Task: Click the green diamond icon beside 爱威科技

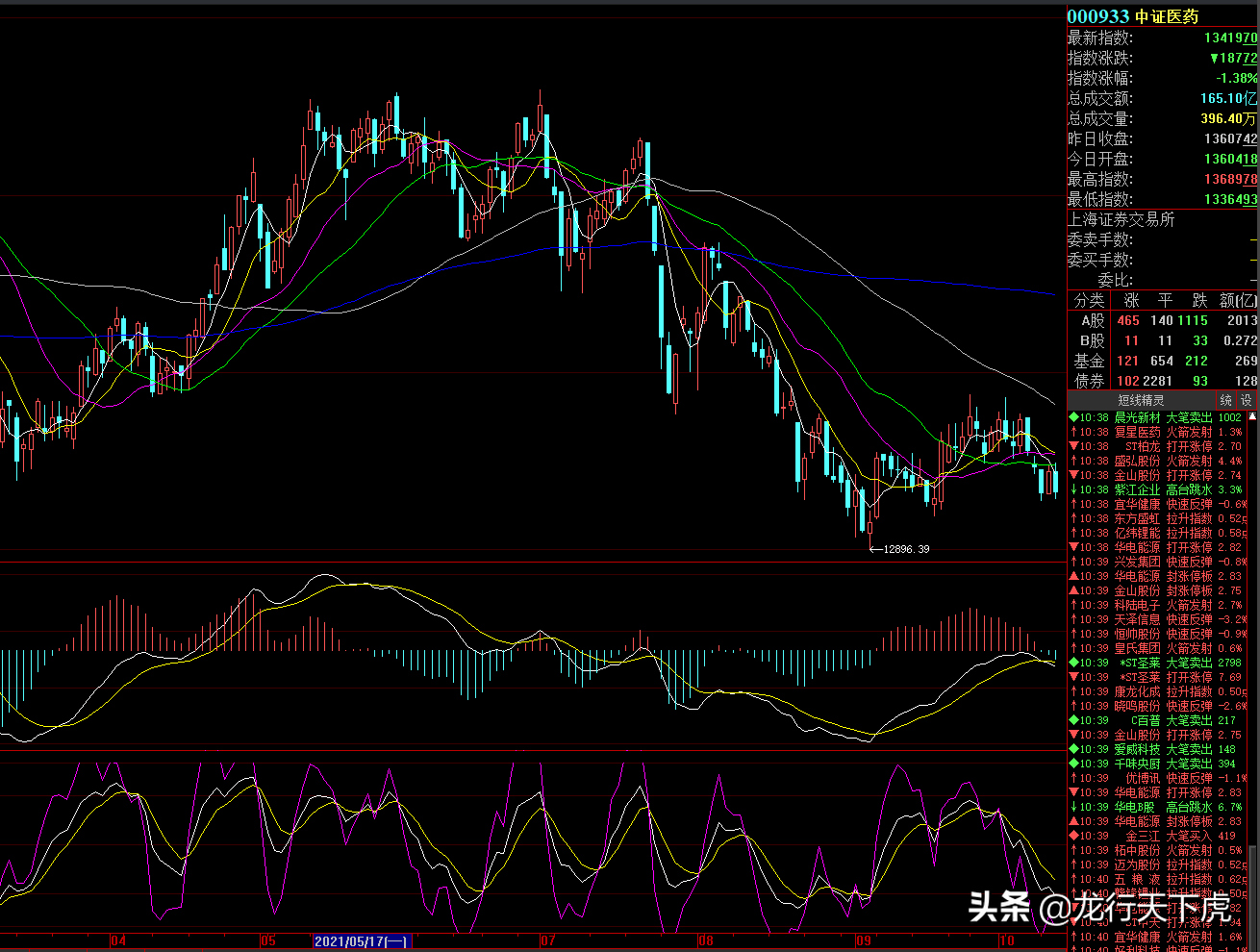Action: (x=1073, y=749)
